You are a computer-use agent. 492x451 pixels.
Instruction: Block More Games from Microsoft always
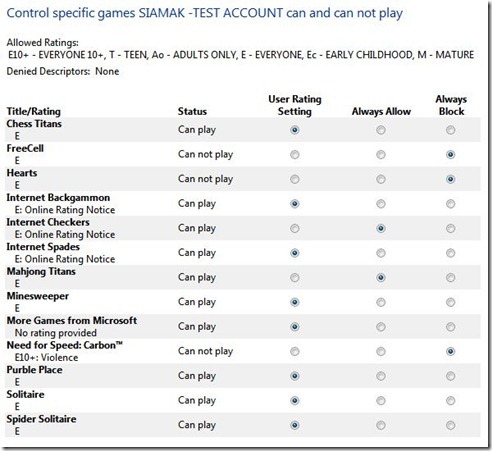(x=450, y=327)
